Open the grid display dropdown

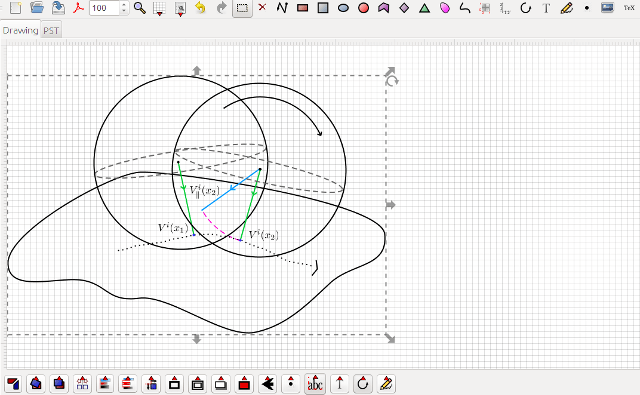tap(160, 9)
